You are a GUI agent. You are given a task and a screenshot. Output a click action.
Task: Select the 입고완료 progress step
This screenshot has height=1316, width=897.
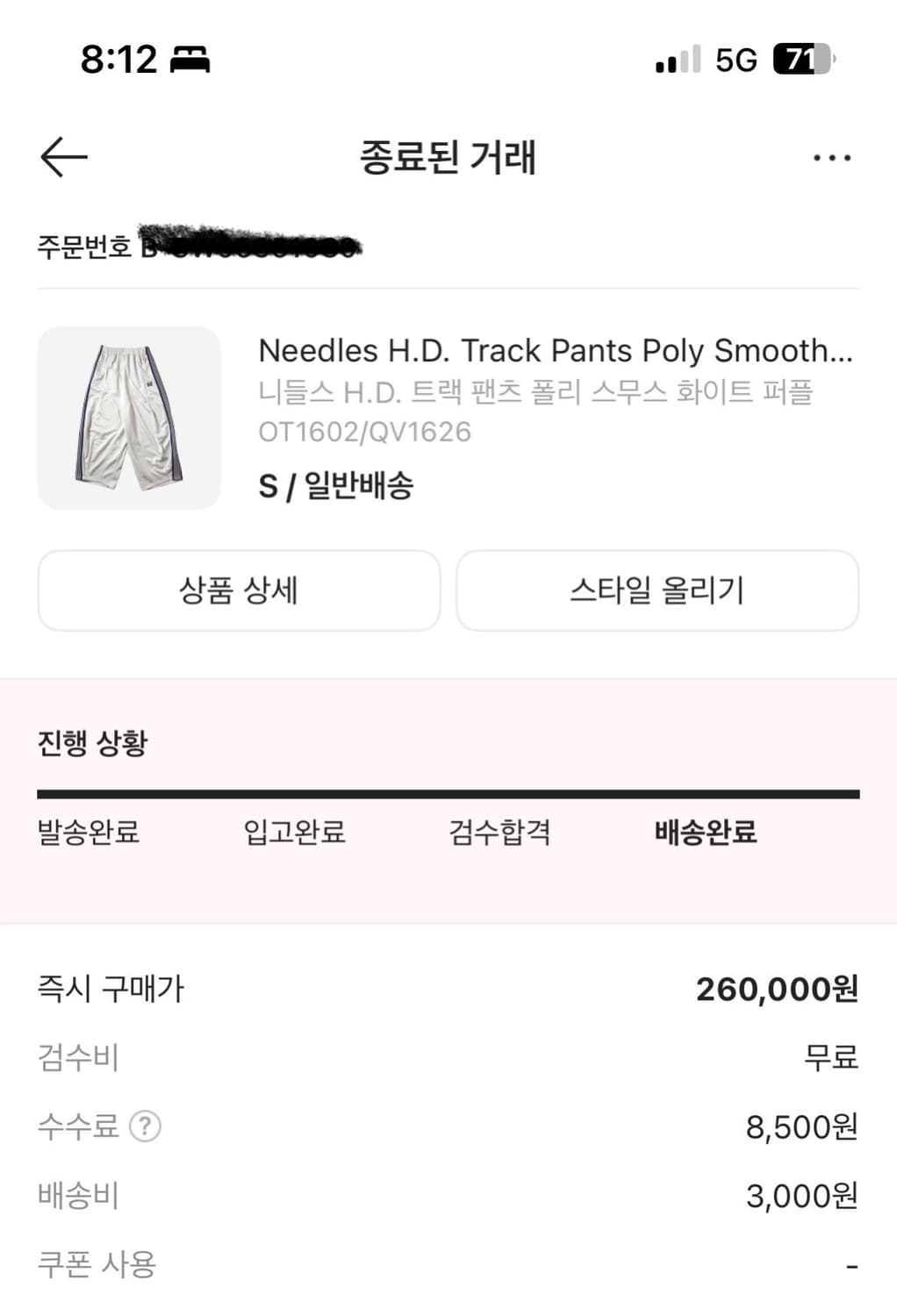coord(294,832)
